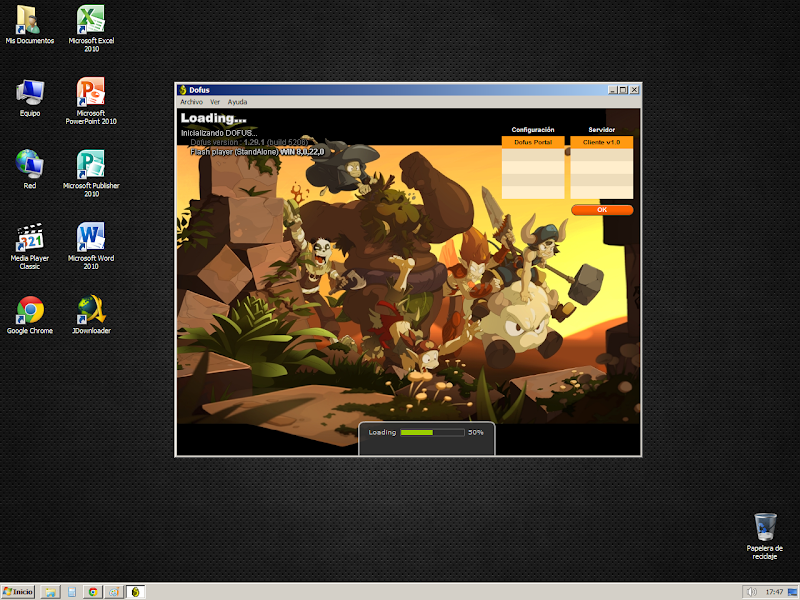Select Dofus Portal configuration entry
Image resolution: width=800 pixels, height=600 pixels.
(533, 142)
